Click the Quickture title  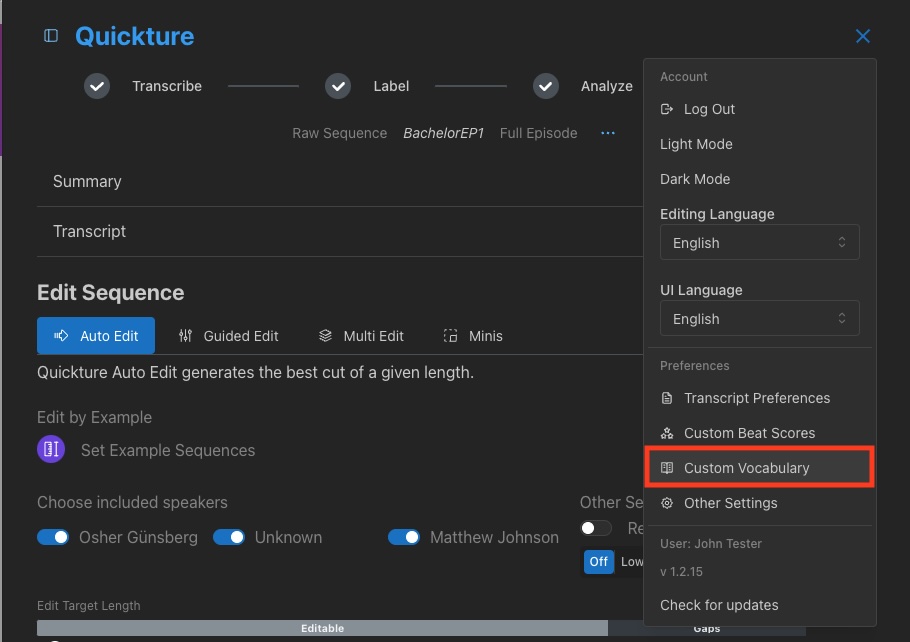135,36
